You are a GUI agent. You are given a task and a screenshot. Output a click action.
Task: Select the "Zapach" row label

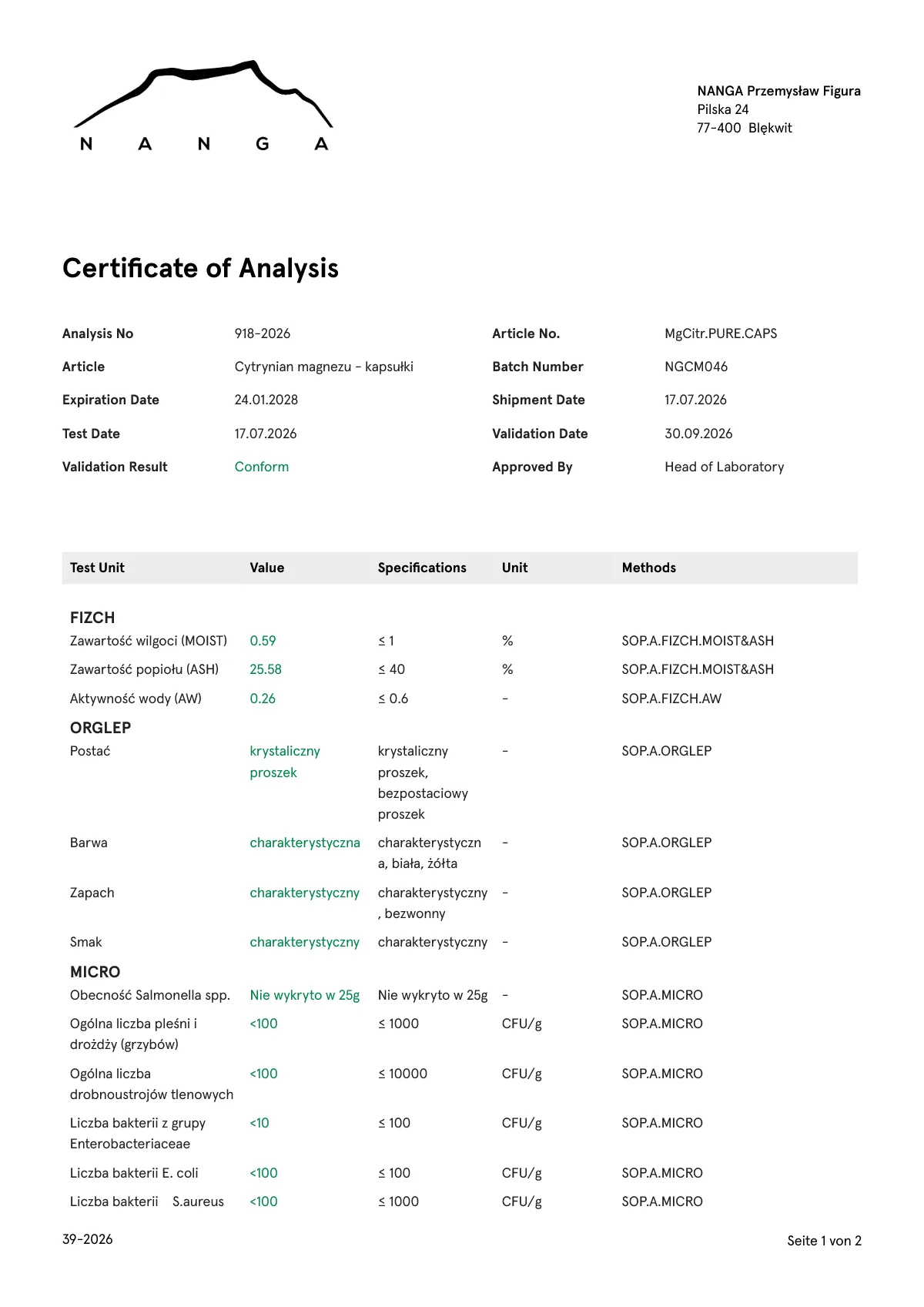click(x=92, y=893)
